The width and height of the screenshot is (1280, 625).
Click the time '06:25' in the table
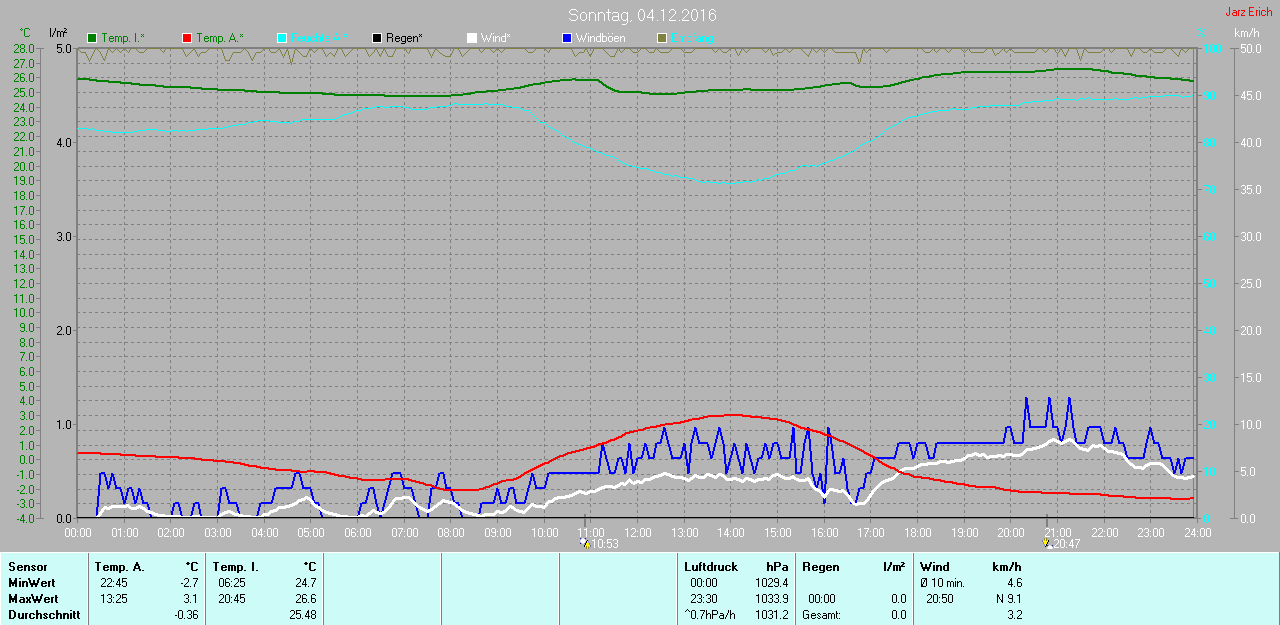point(231,582)
